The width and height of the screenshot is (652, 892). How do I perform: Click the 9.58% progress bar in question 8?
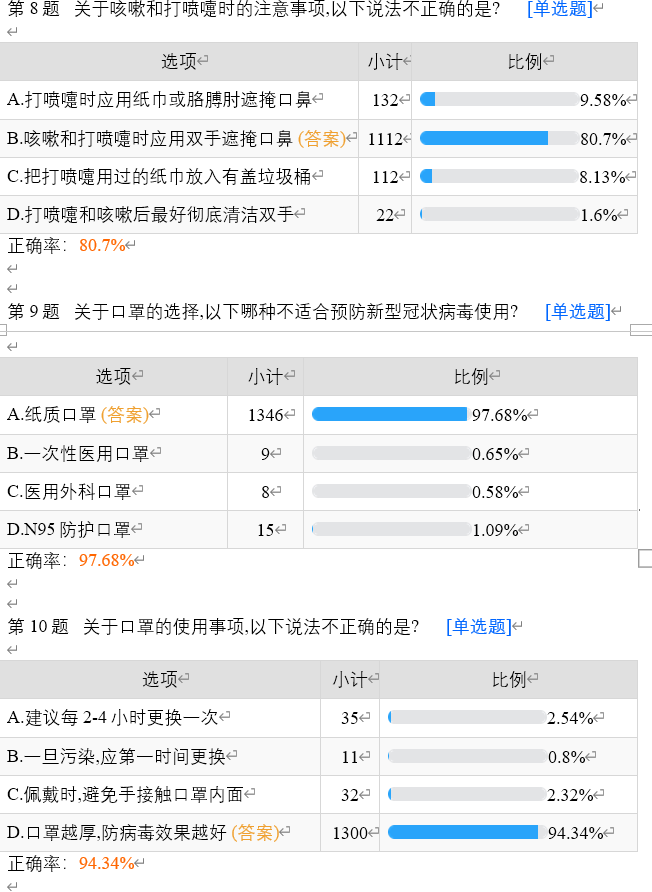498,100
